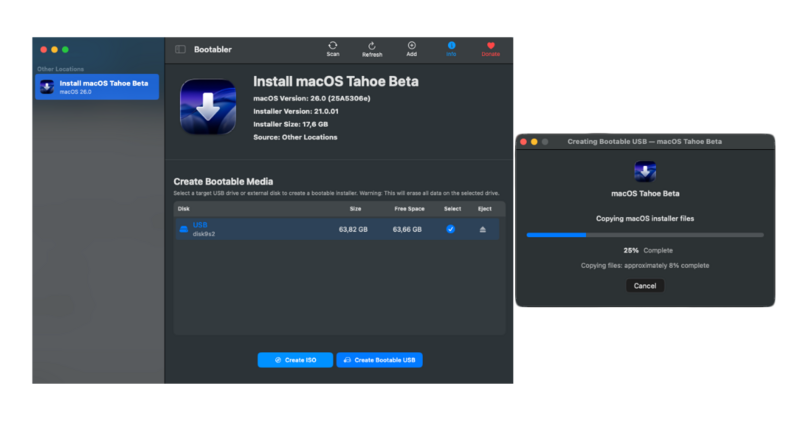Image resolution: width=800 pixels, height=423 pixels.
Task: Click the USB disk name
Action: pyautogui.click(x=200, y=225)
